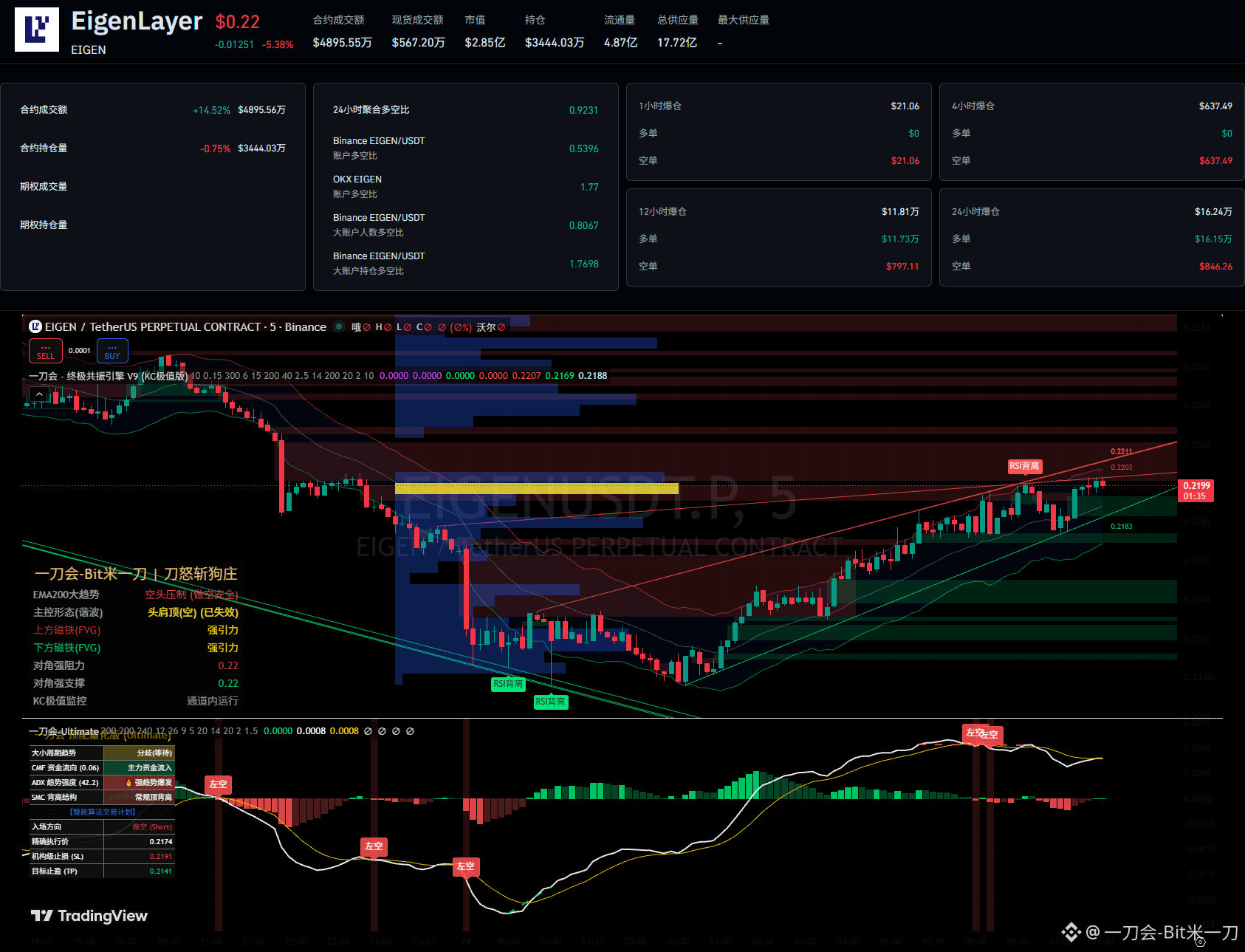Click the EigenLayer logo icon
Viewport: 1245px width, 952px height.
pyautogui.click(x=37, y=30)
